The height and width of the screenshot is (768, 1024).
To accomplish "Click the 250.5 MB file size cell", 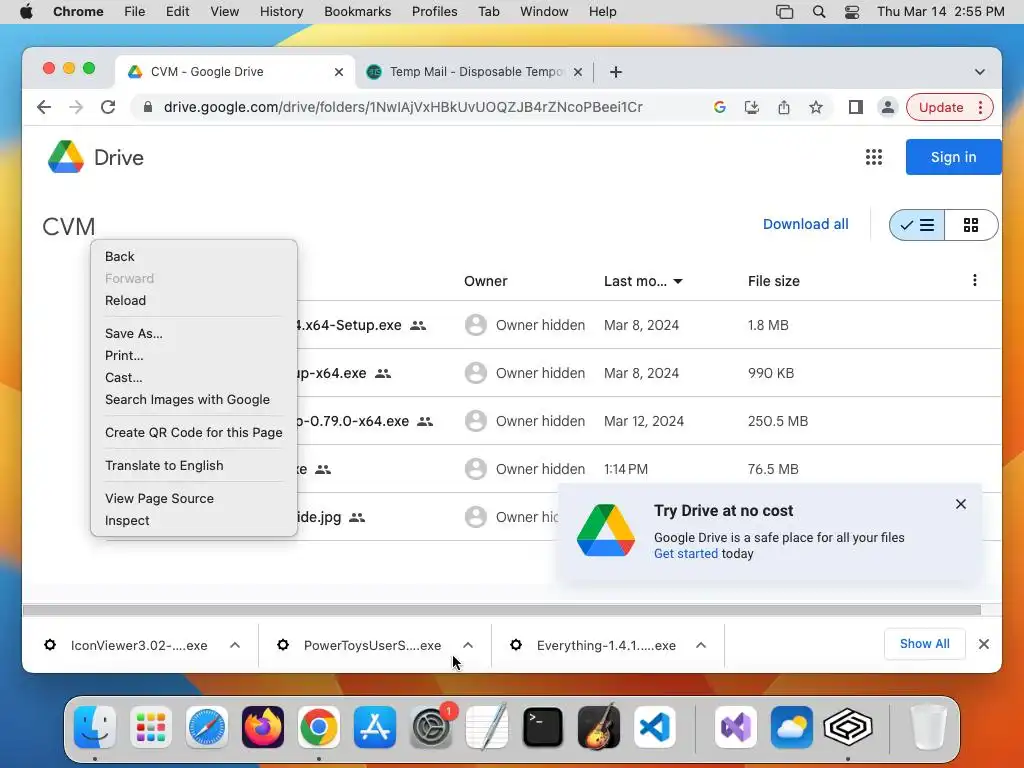I will coord(778,421).
